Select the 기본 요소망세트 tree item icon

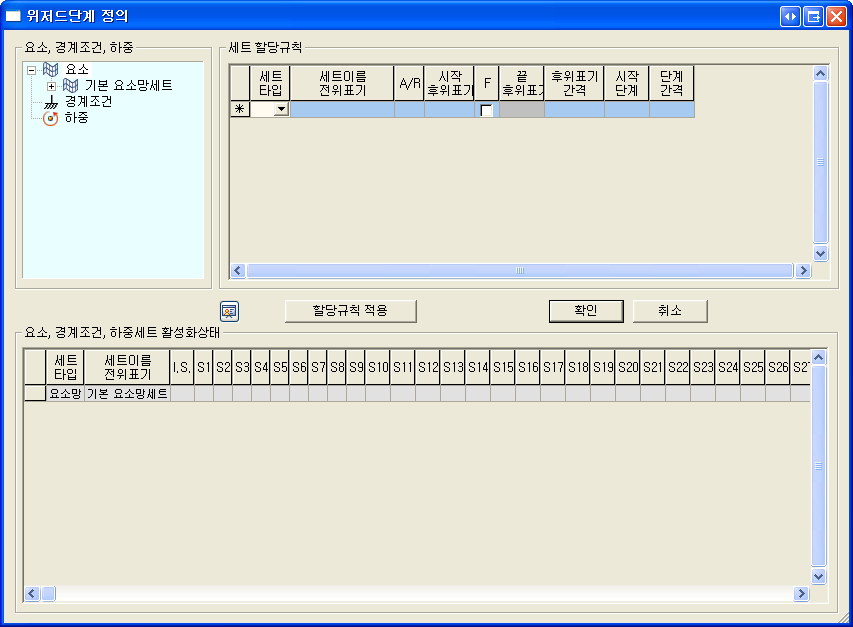pos(70,86)
